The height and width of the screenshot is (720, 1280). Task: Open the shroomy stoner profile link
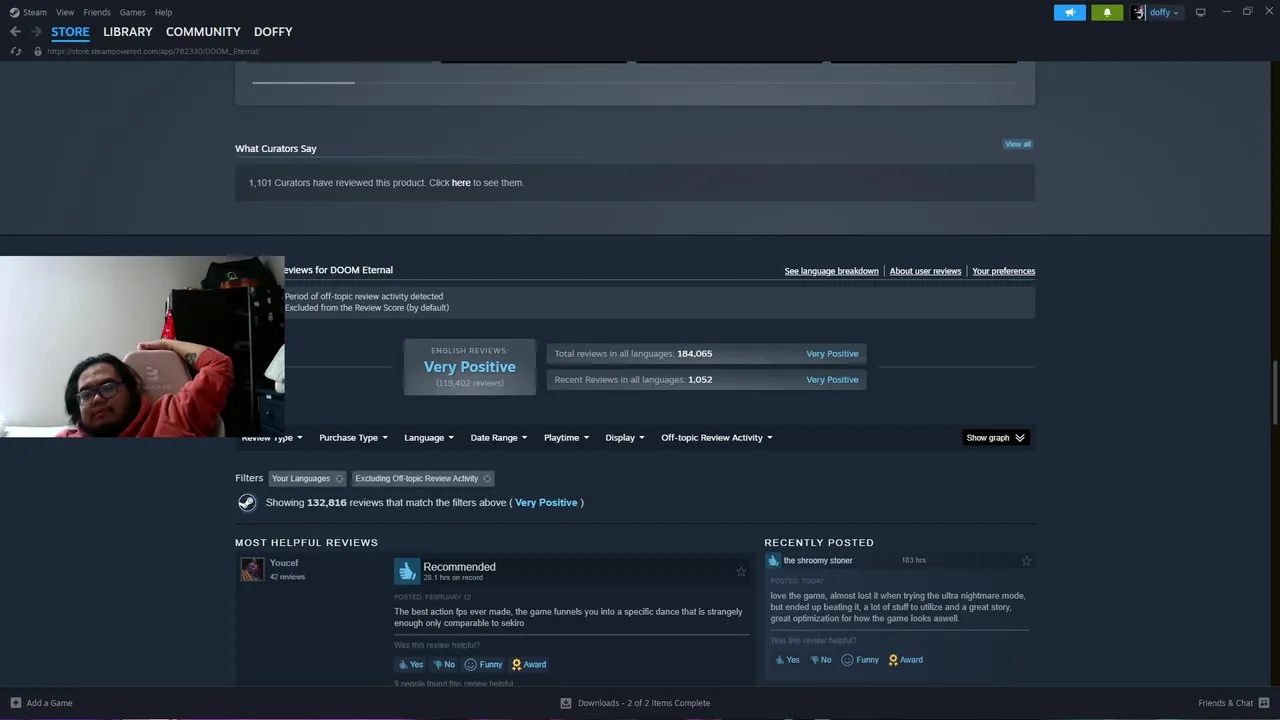click(x=818, y=561)
